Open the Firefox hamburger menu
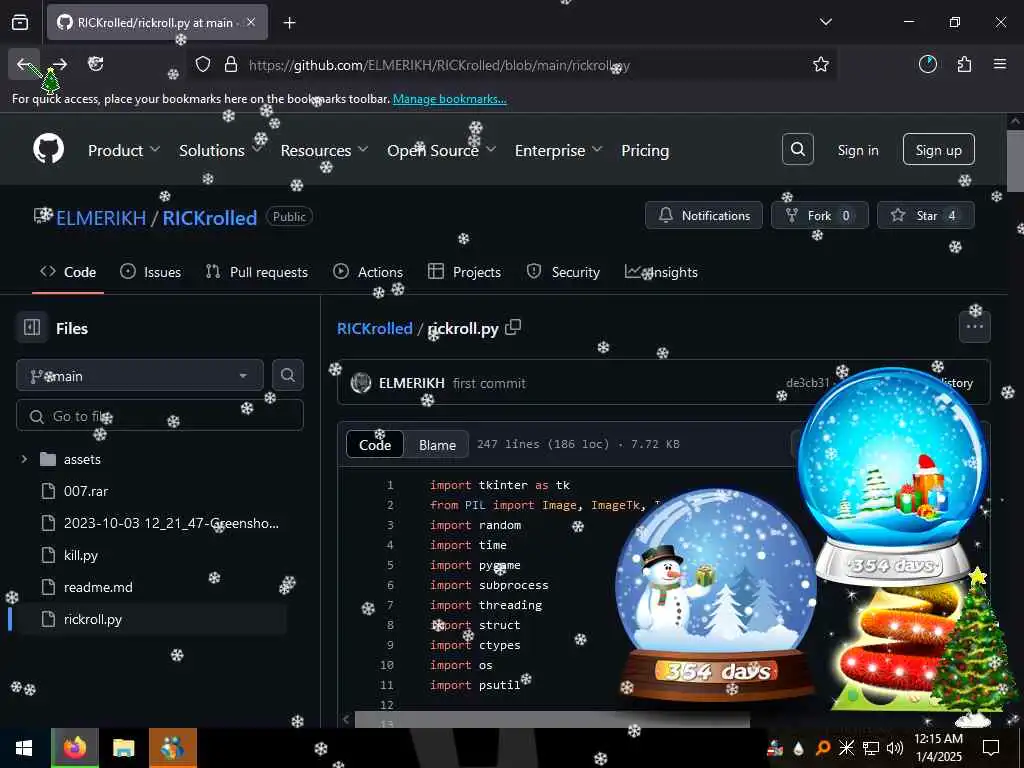 1000,64
